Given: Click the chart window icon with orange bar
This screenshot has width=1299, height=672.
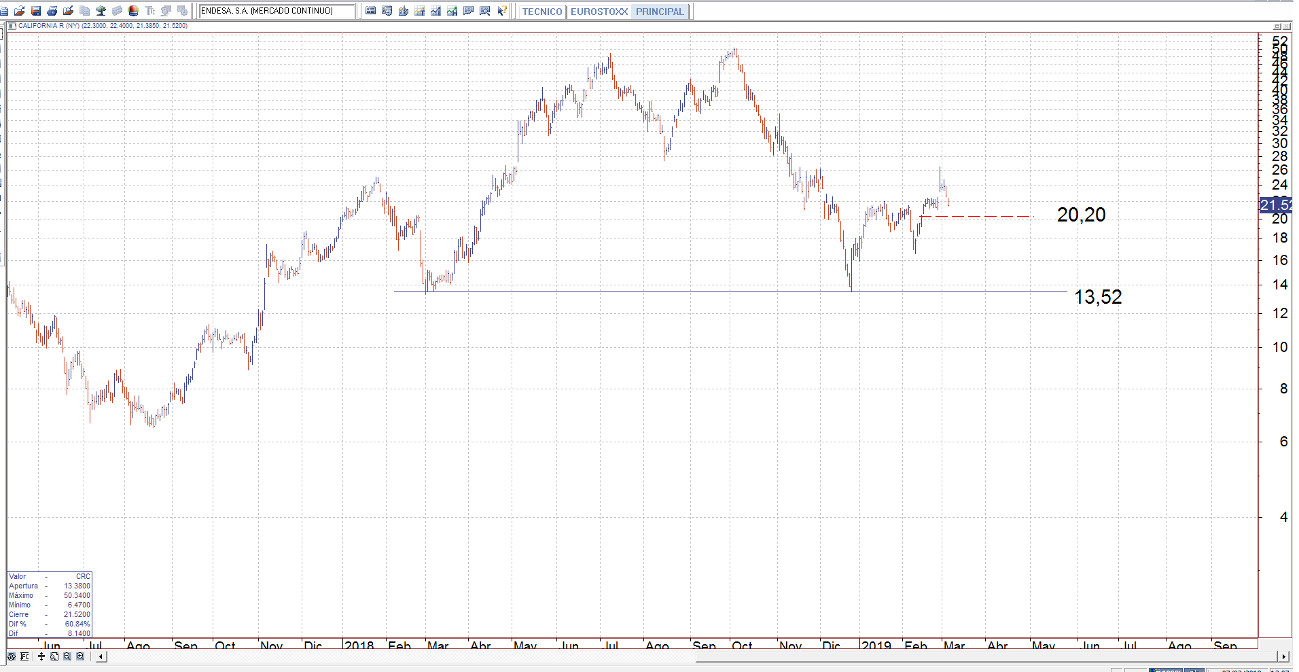Looking at the screenshot, I should click(419, 11).
